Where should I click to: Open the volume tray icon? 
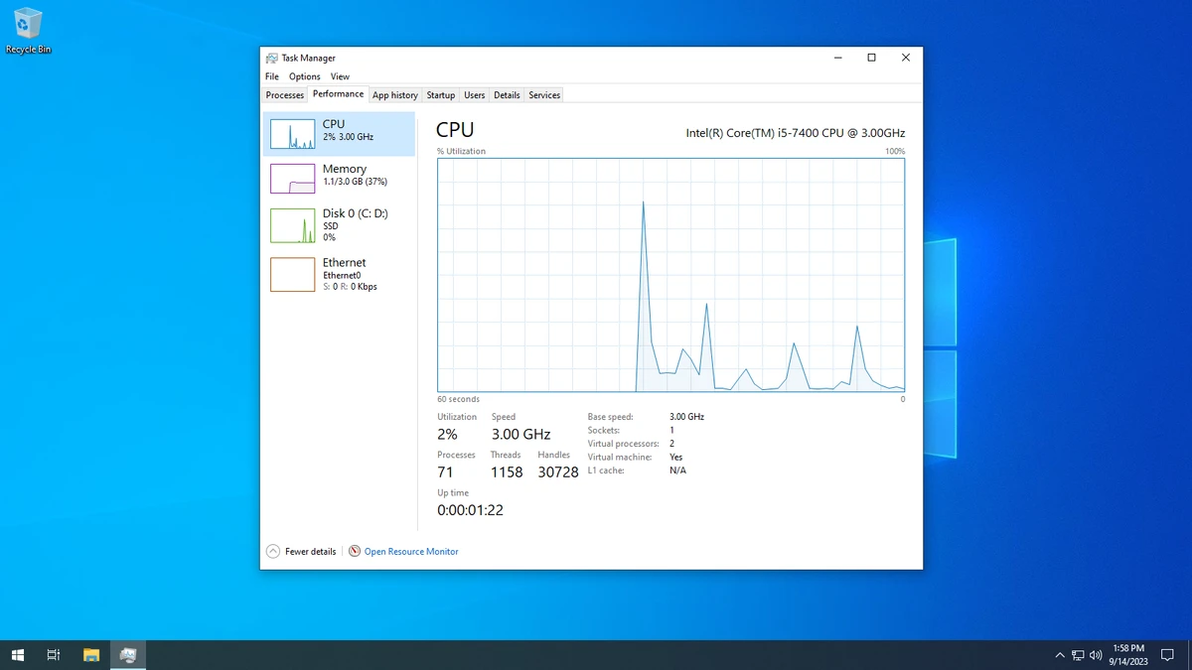tap(1095, 655)
